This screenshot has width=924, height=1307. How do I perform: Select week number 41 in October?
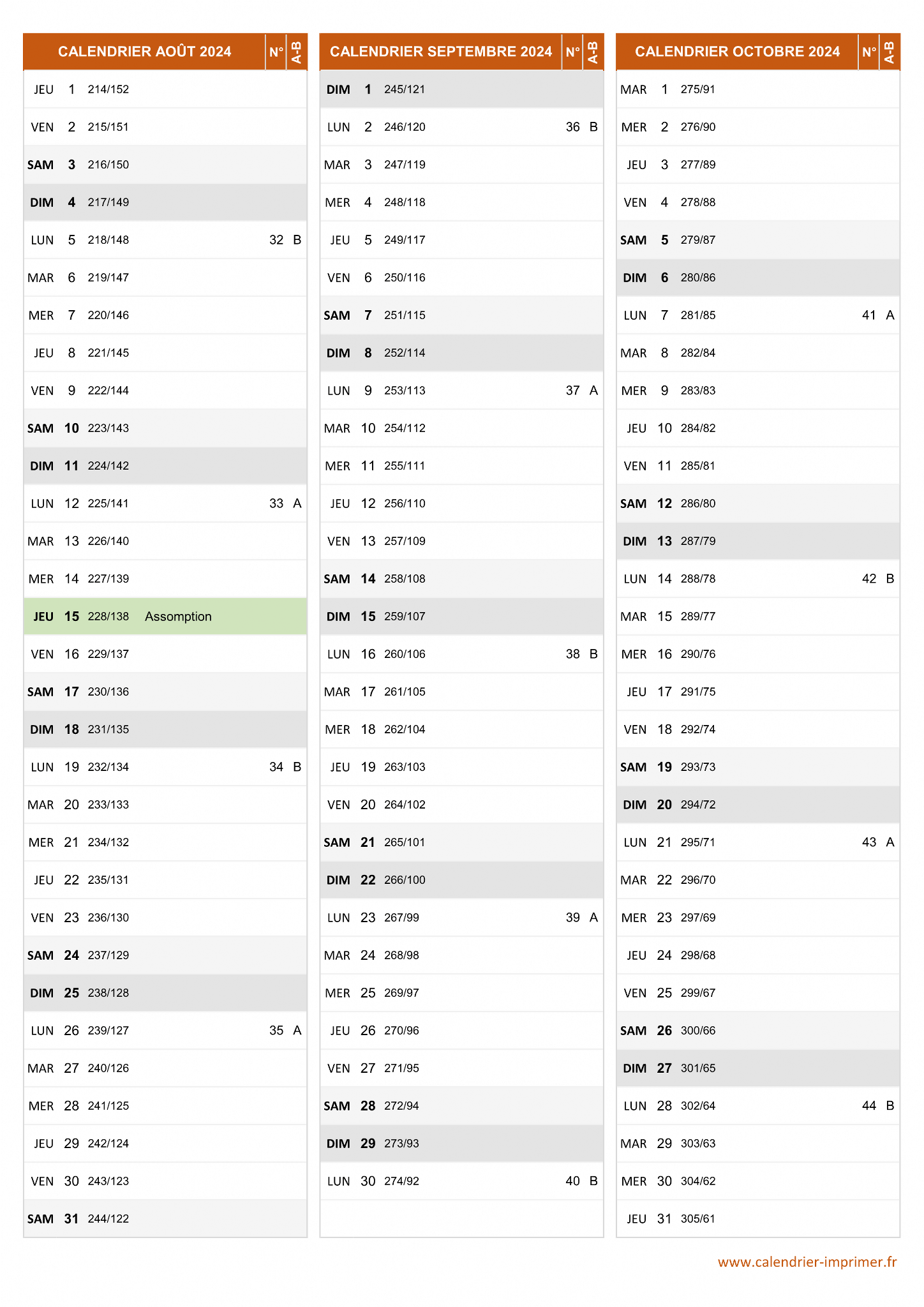[869, 315]
